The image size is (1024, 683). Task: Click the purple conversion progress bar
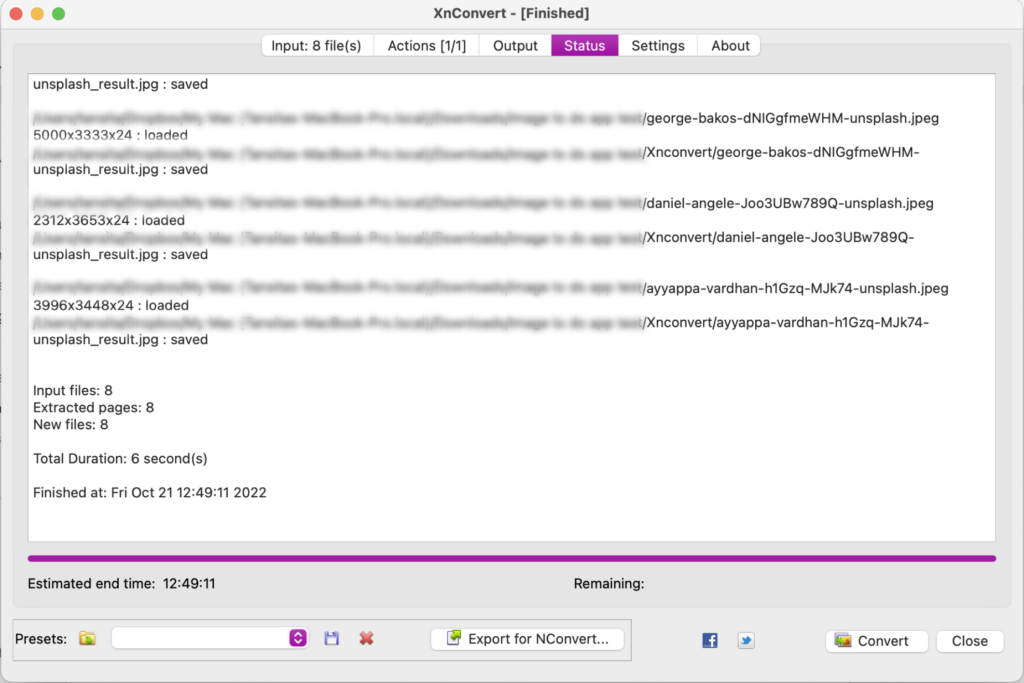coord(512,559)
